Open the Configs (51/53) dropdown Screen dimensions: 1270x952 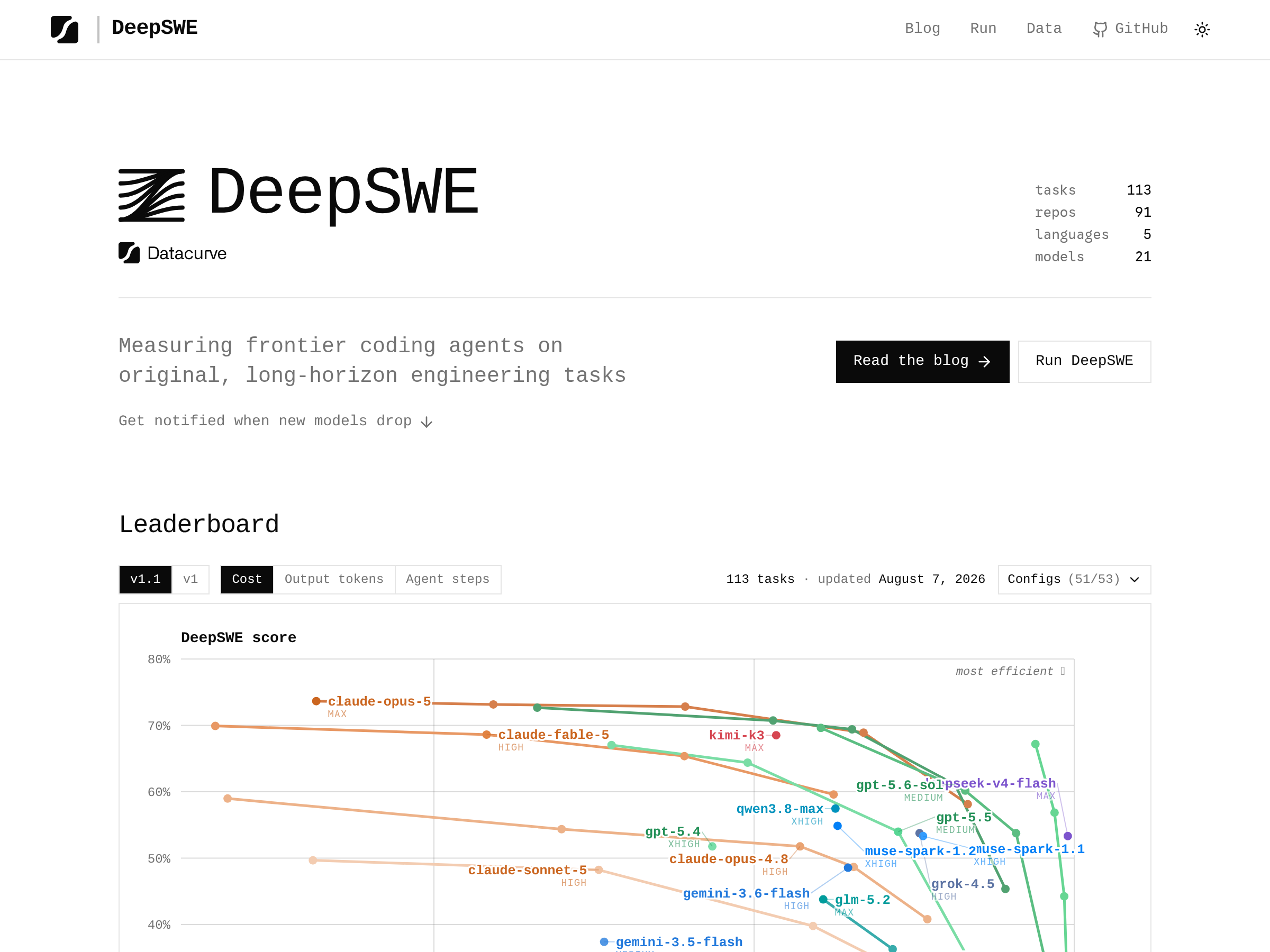[x=1074, y=580]
